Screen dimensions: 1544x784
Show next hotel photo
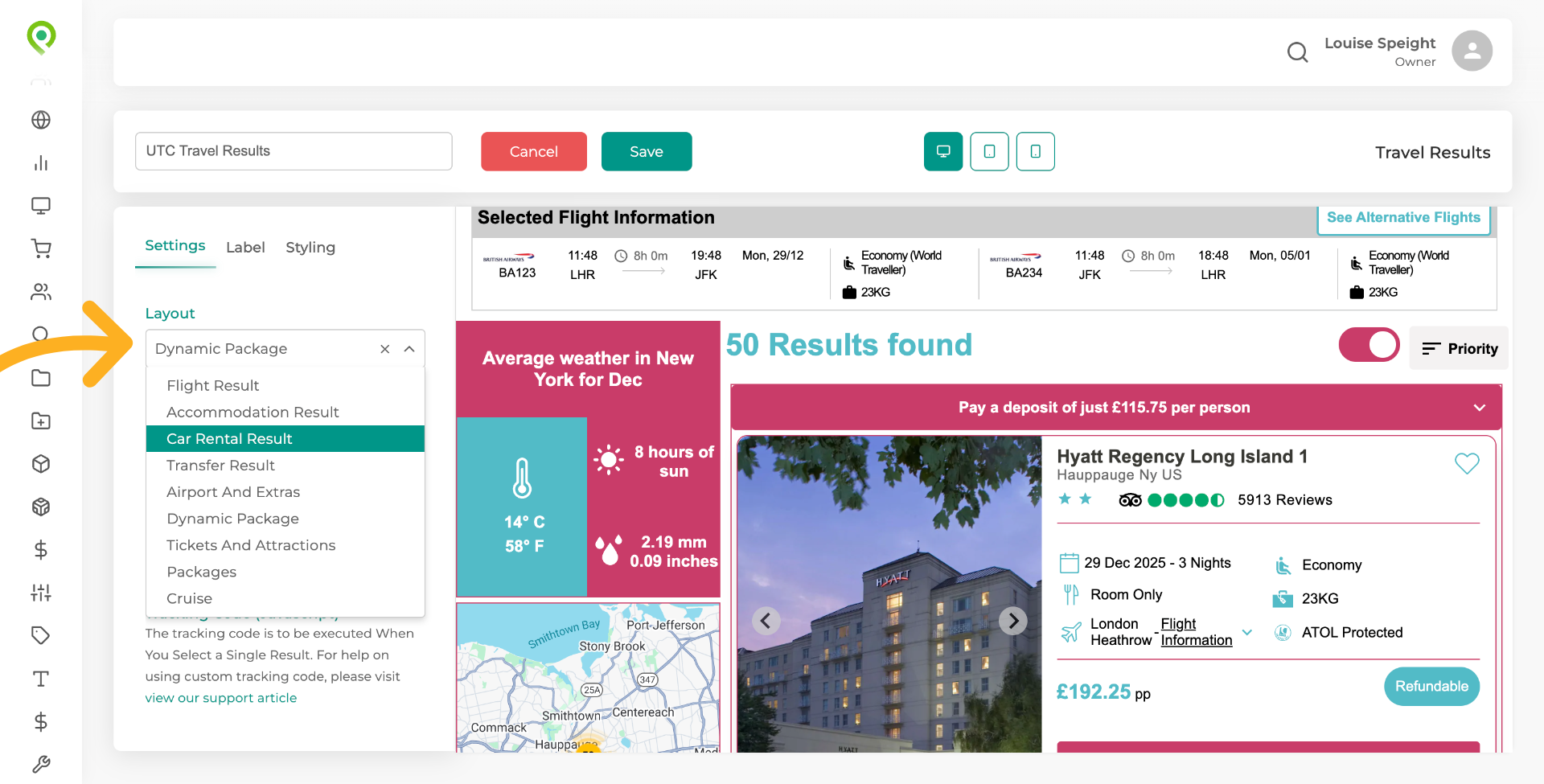tap(1013, 620)
